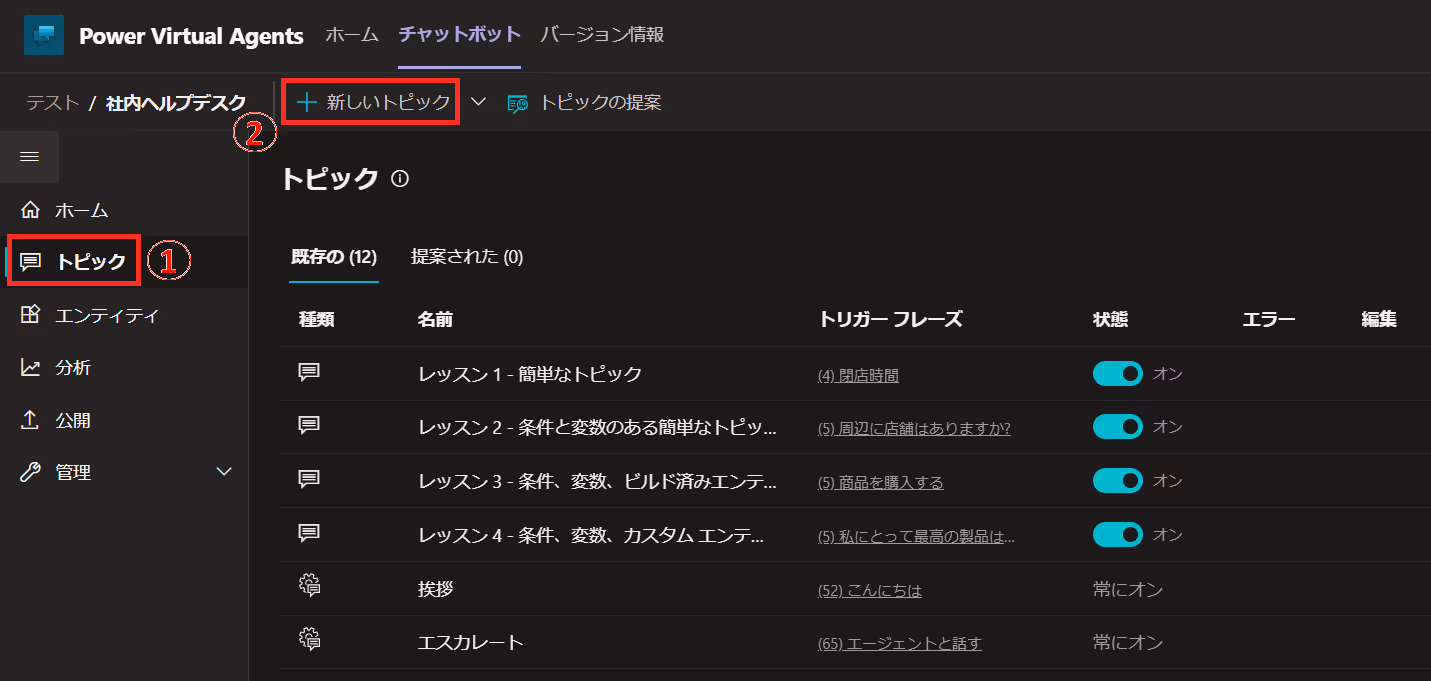1431x681 pixels.
Task: Click the topic icon in the レッスン 2 row
Action: point(309,426)
